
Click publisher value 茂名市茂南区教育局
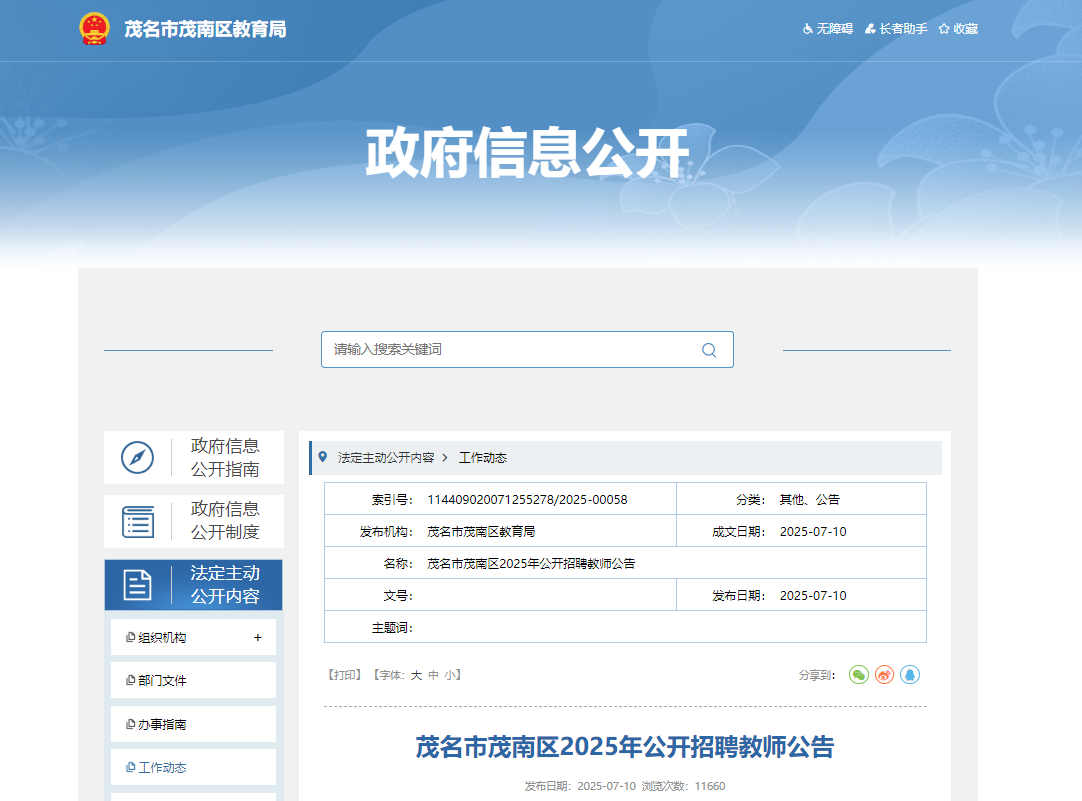pos(481,532)
